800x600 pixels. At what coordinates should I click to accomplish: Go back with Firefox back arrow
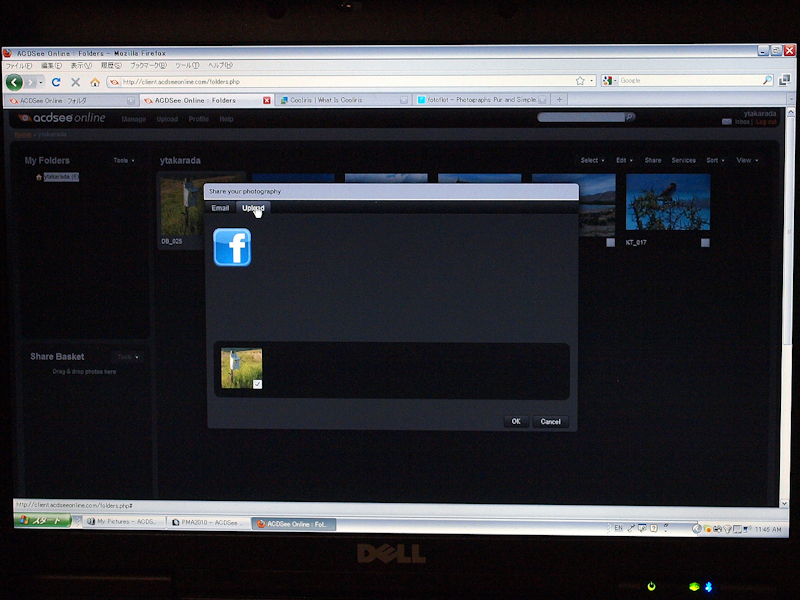point(14,82)
